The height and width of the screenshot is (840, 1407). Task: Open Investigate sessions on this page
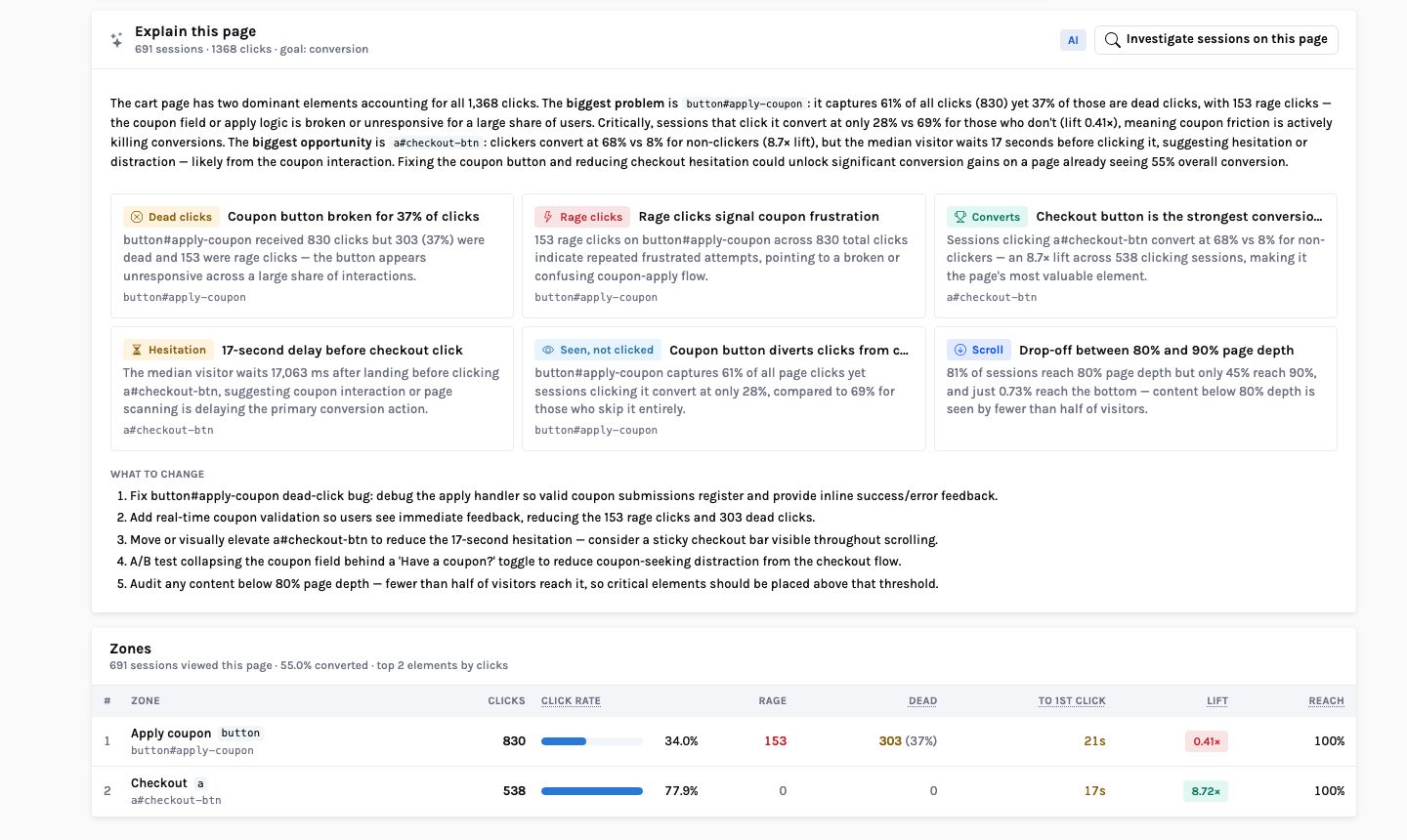1216,40
